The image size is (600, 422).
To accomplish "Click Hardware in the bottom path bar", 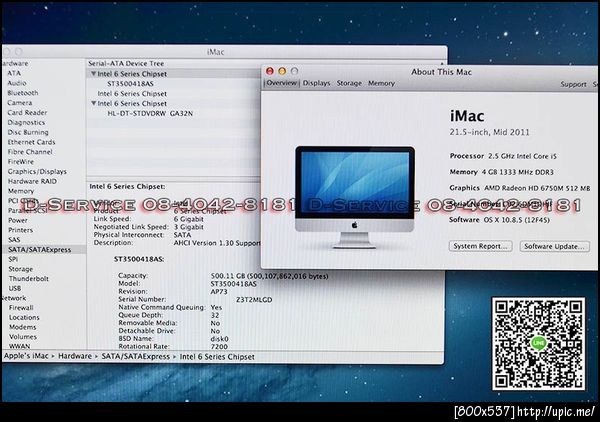I will click(x=75, y=356).
